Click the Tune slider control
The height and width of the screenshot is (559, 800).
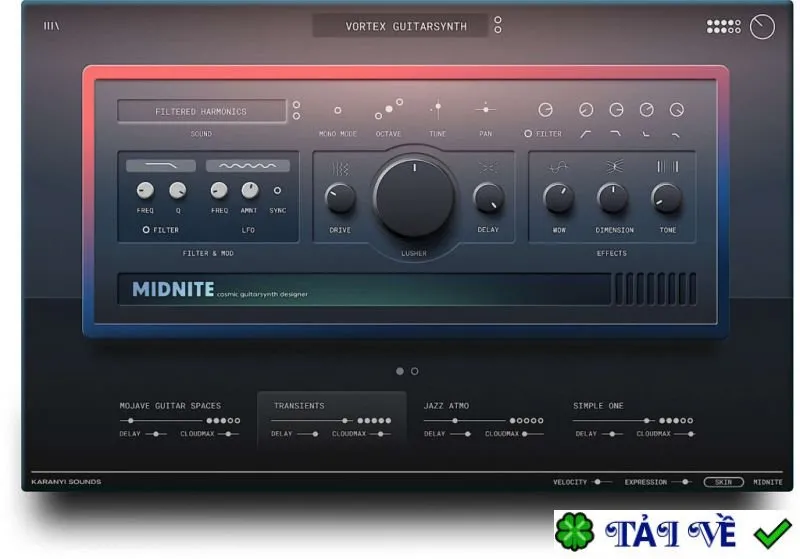[437, 108]
